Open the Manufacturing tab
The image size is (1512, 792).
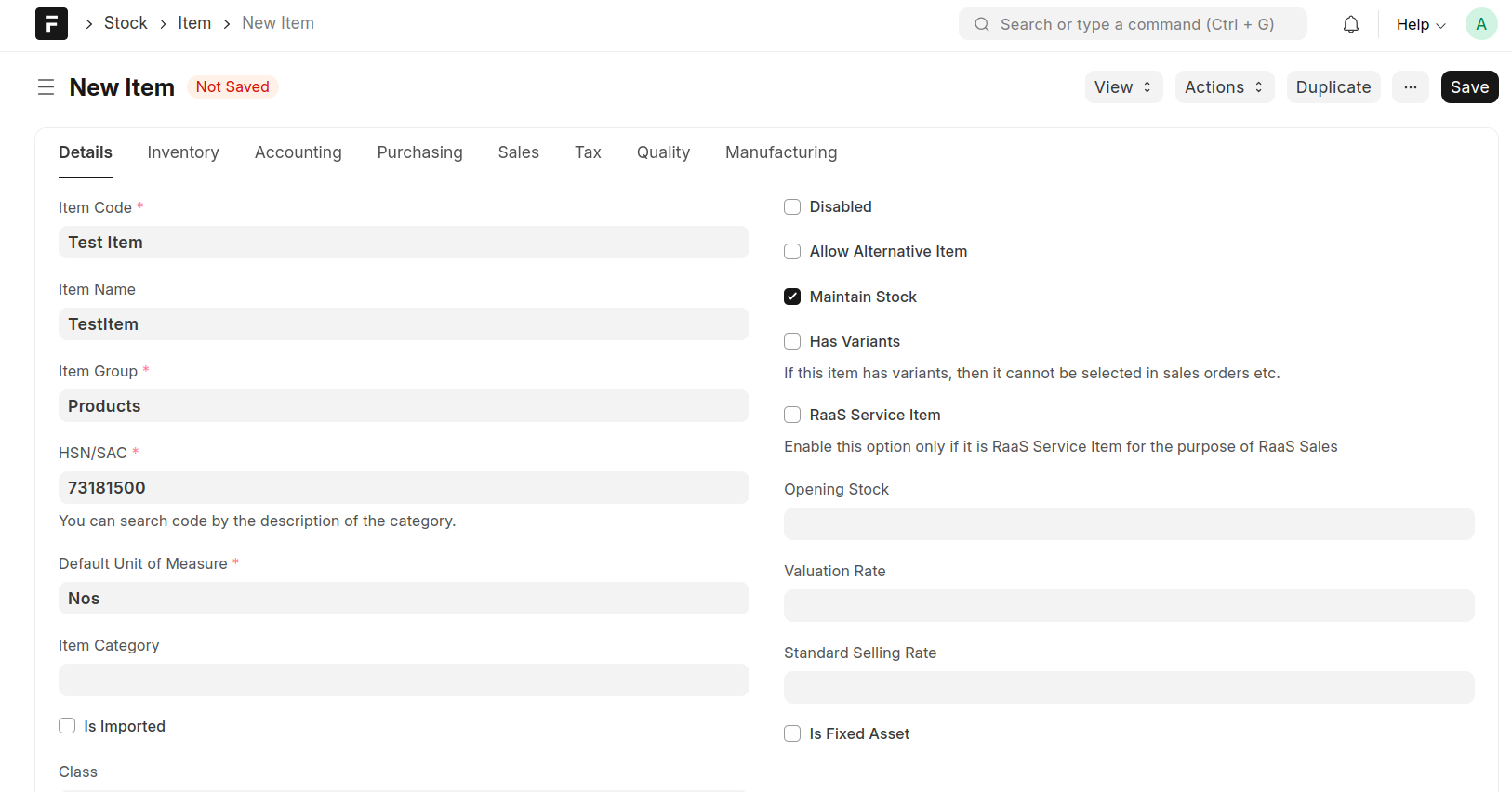[780, 152]
